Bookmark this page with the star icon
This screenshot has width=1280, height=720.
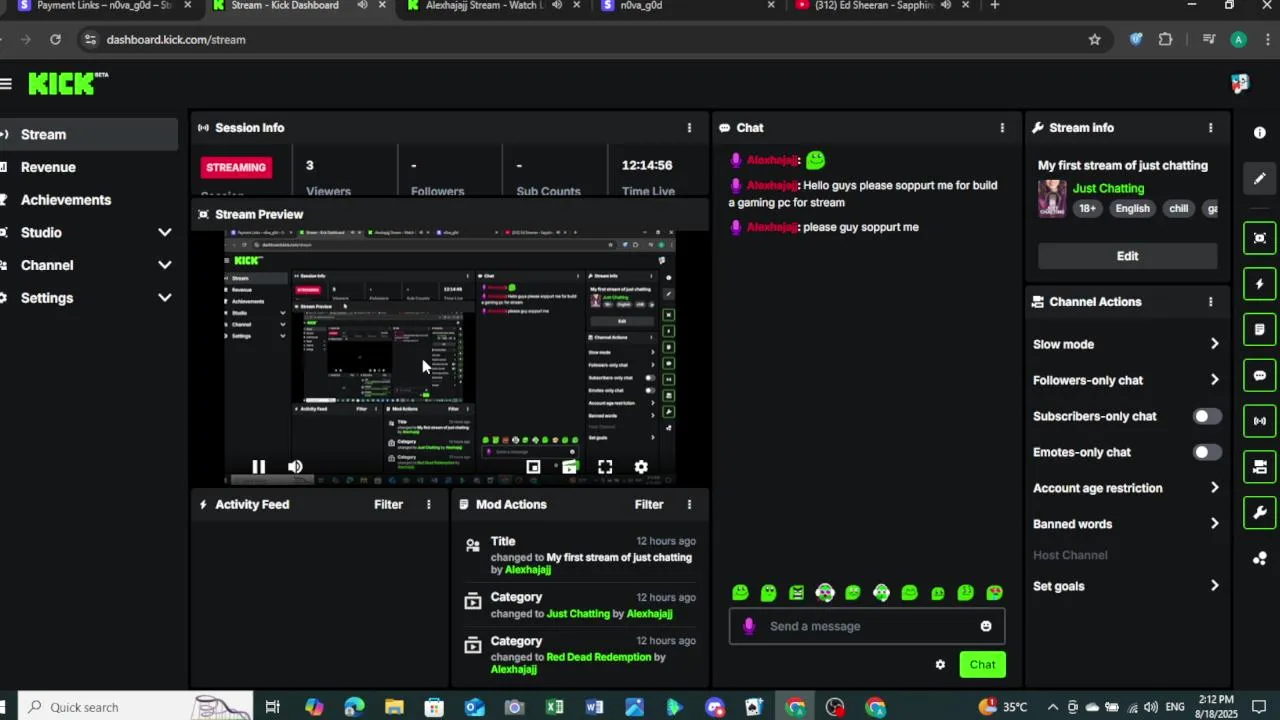[x=1095, y=40]
